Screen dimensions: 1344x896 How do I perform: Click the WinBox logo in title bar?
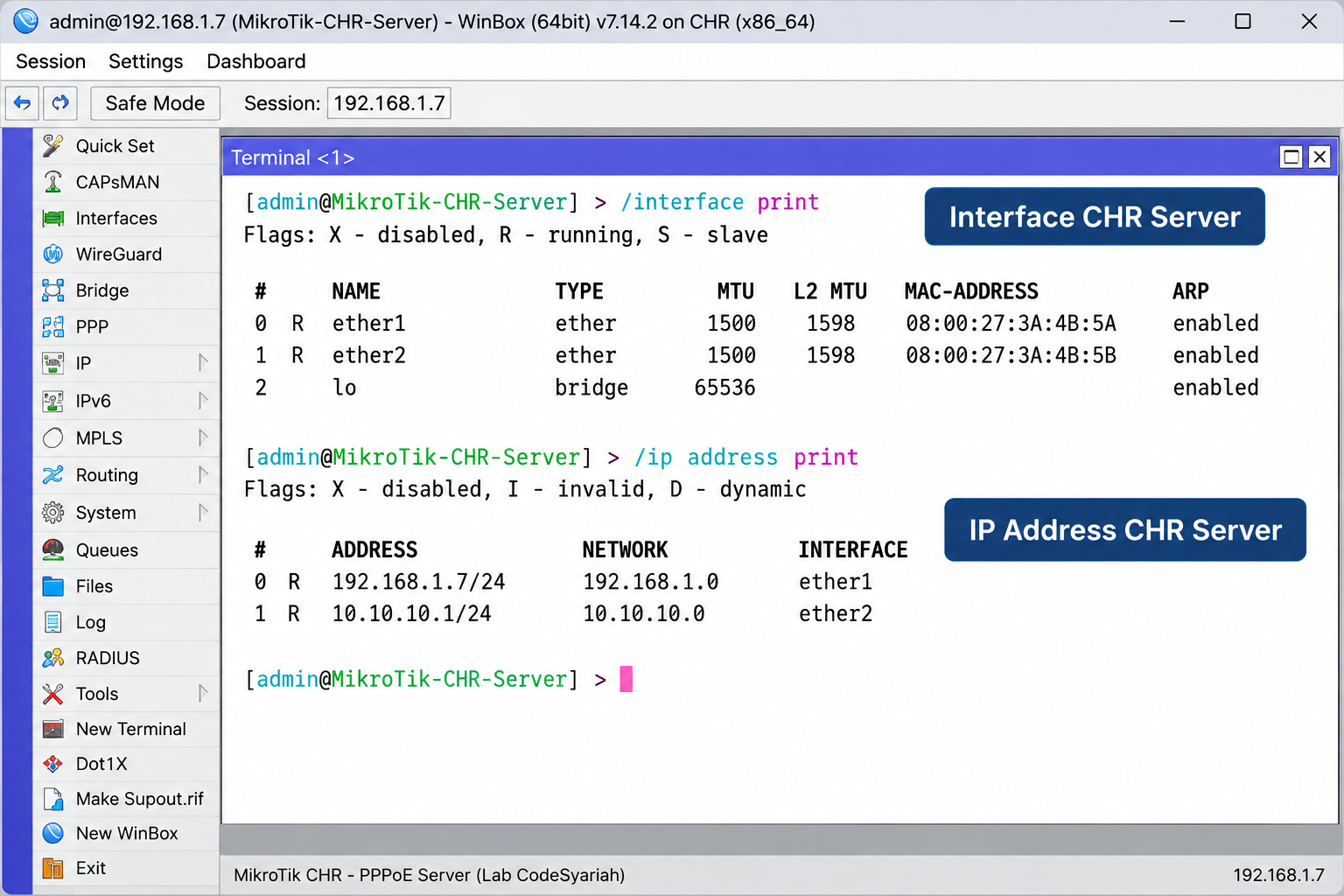click(x=25, y=21)
